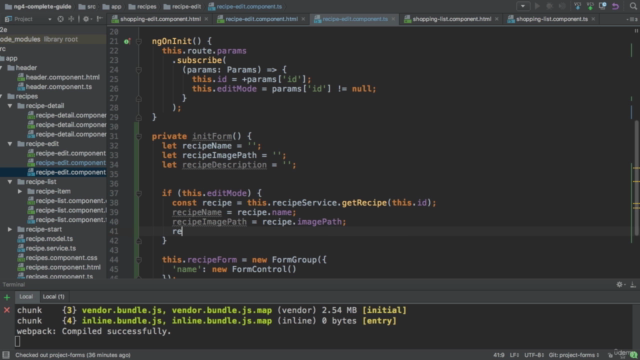Select the node_modules library root row
The height and width of the screenshot is (360, 640).
coord(53,39)
